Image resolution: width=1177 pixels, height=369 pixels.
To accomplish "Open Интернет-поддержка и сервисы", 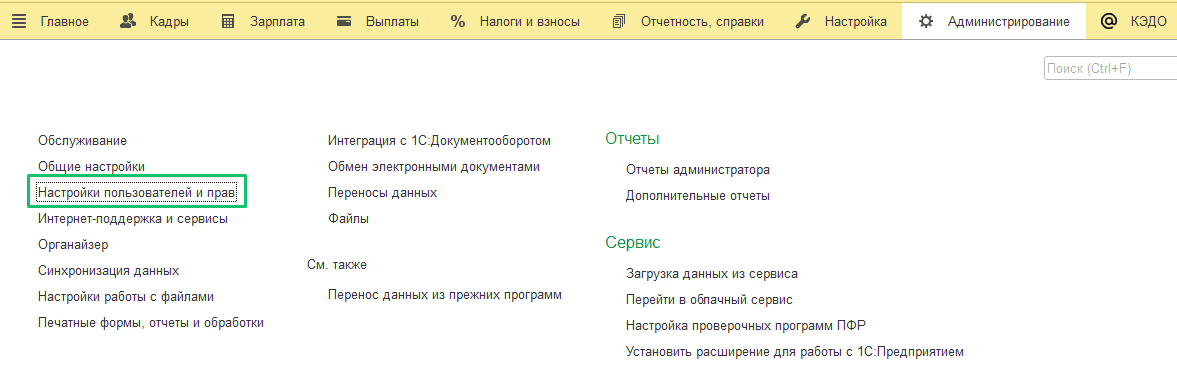I will (133, 219).
